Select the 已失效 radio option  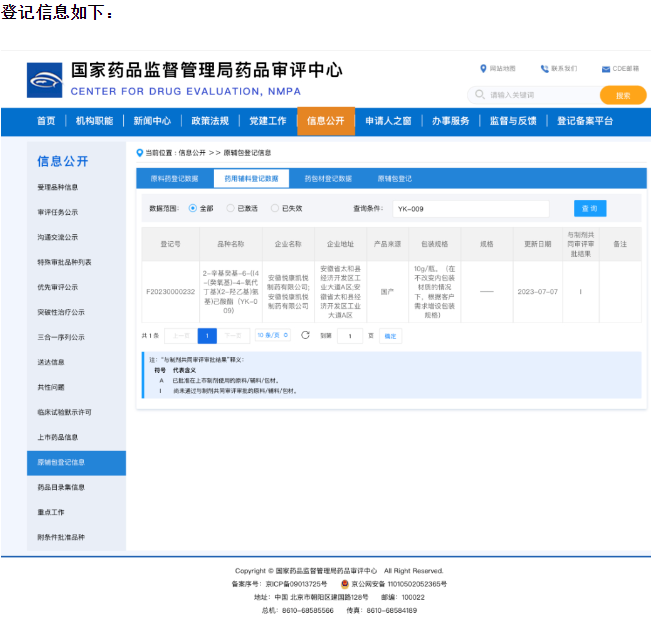(x=273, y=208)
